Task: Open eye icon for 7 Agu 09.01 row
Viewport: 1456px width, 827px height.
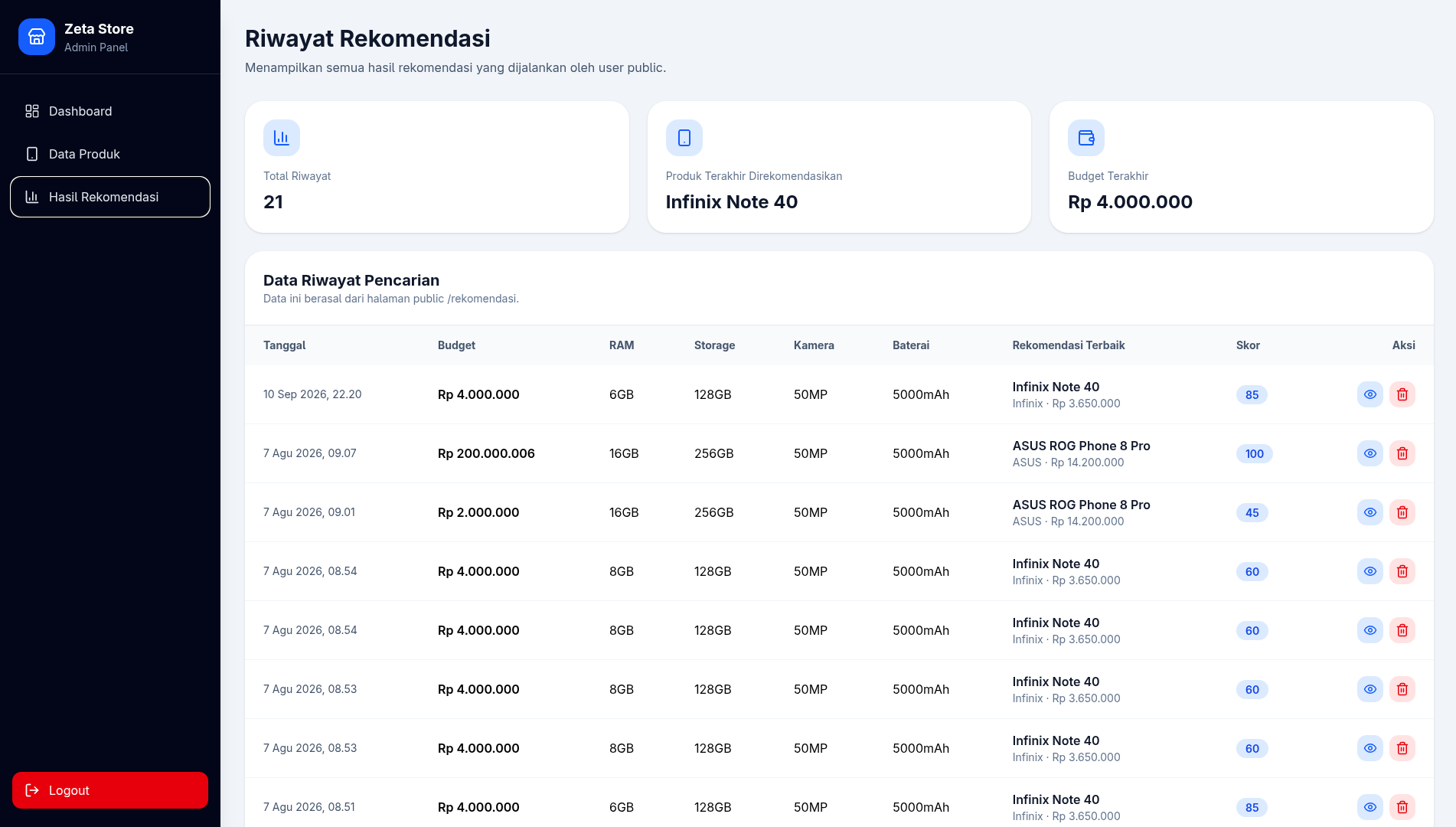Action: tap(1369, 512)
